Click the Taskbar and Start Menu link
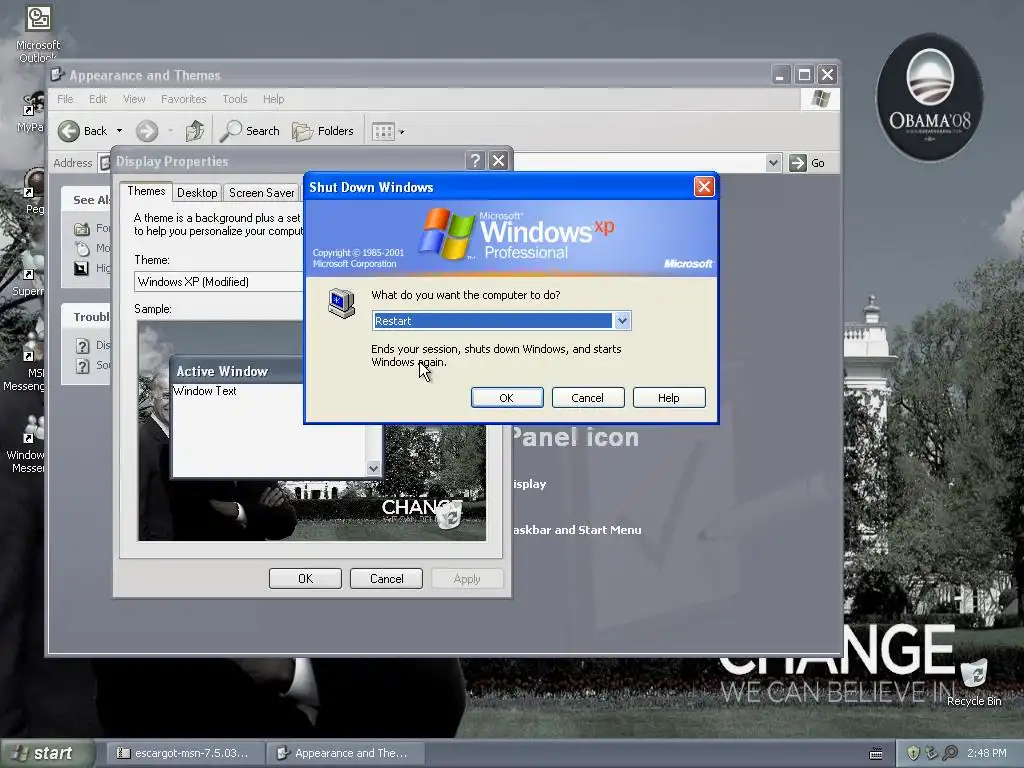This screenshot has height=768, width=1024. click(577, 530)
